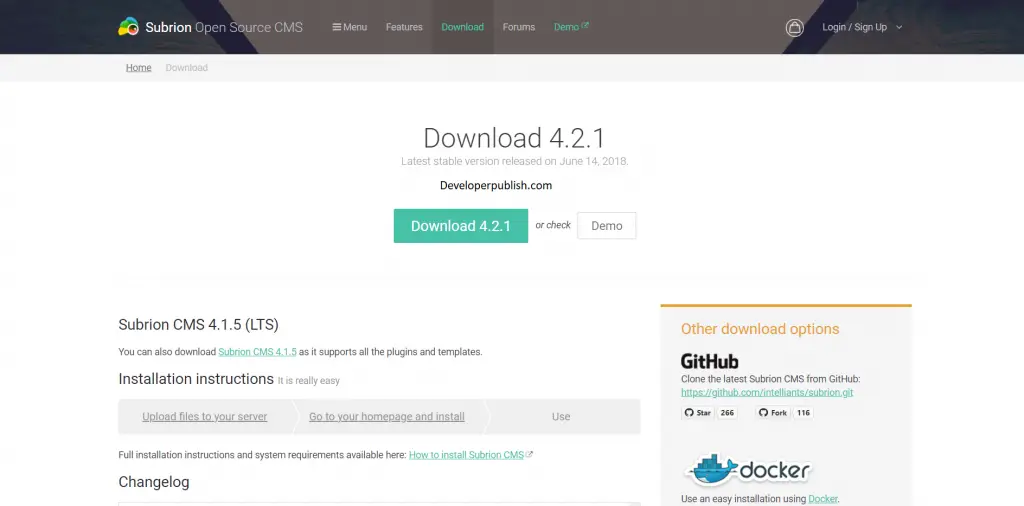The image size is (1024, 506).
Task: Click the Subrion logo icon
Action: 129,27
